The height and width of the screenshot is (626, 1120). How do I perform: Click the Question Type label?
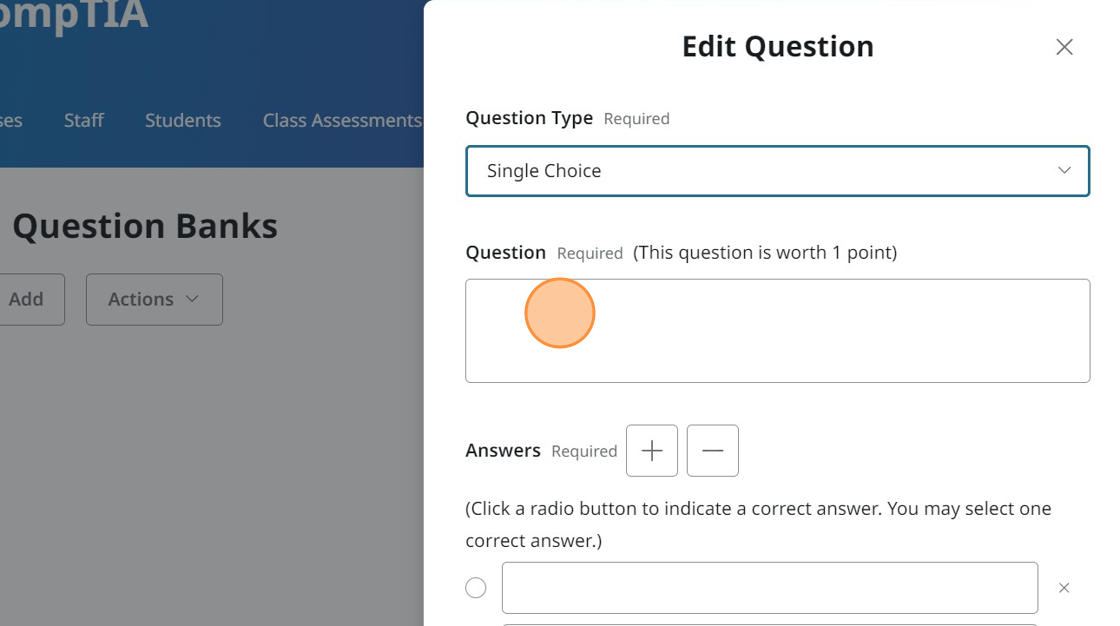click(x=529, y=118)
